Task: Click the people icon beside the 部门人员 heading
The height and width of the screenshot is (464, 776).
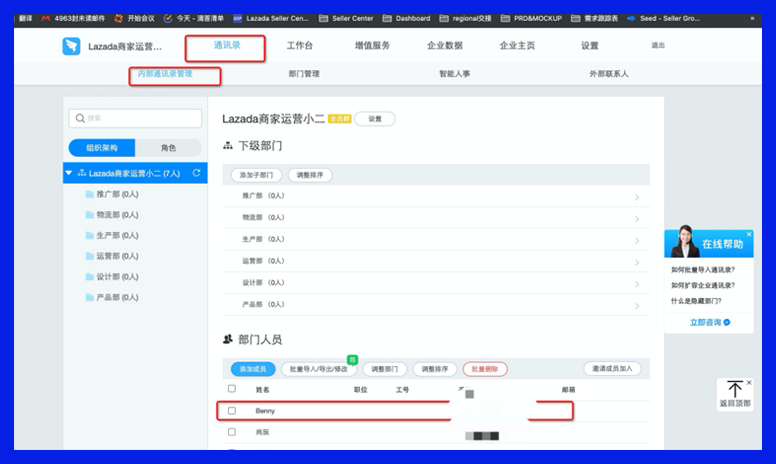Action: 228,339
